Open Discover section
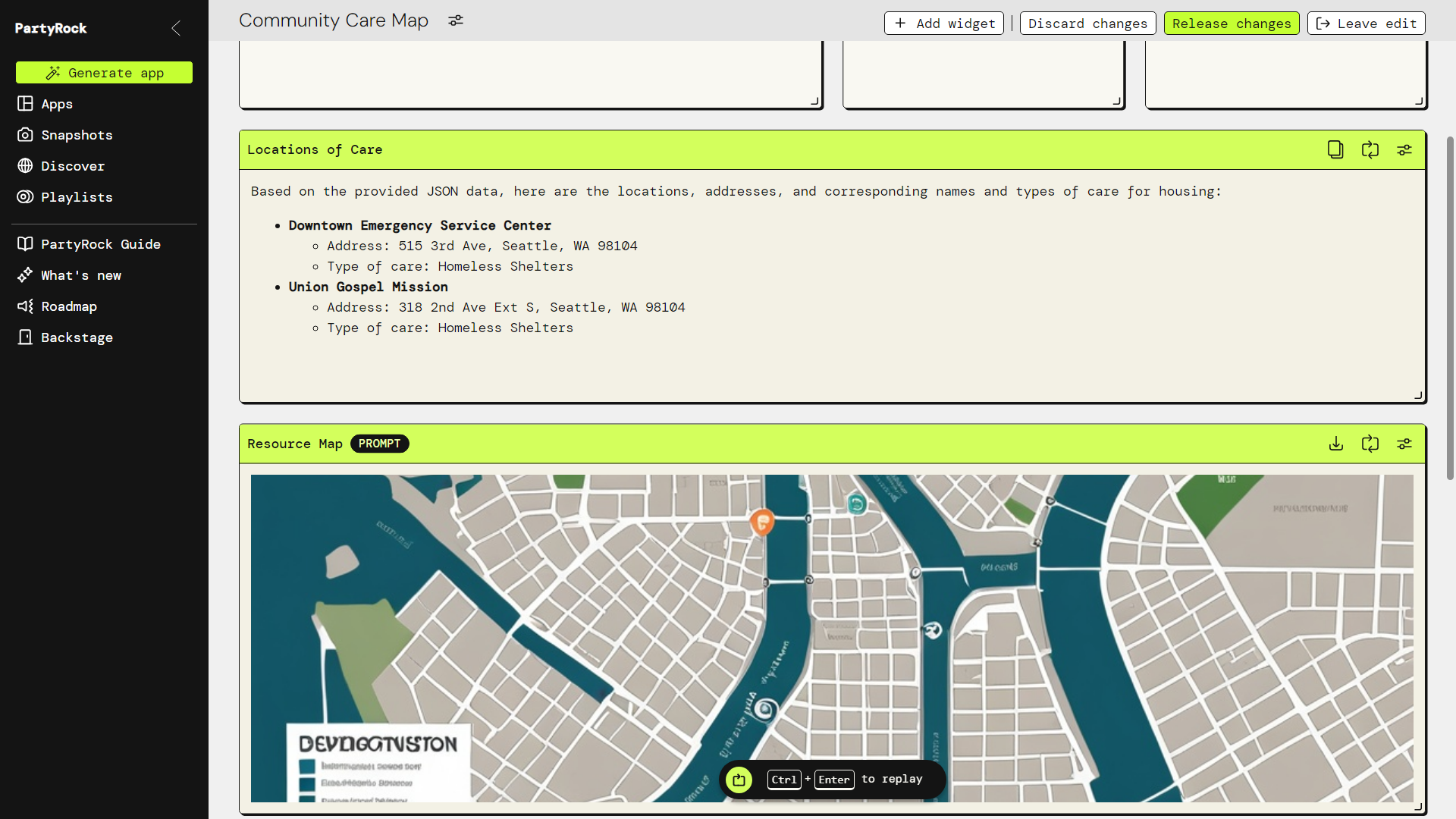The width and height of the screenshot is (1456, 819). click(x=73, y=166)
